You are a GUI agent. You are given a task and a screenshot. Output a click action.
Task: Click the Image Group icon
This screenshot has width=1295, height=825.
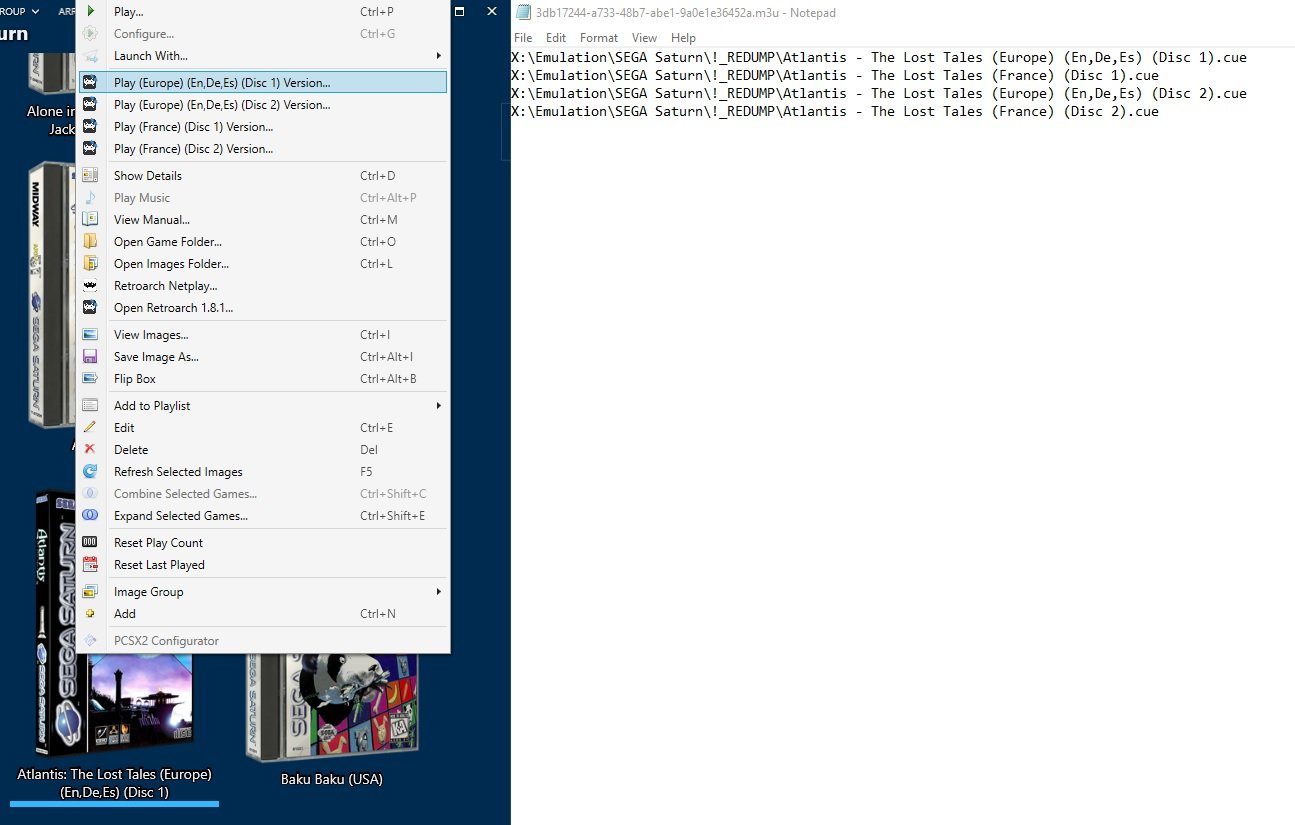tap(90, 592)
